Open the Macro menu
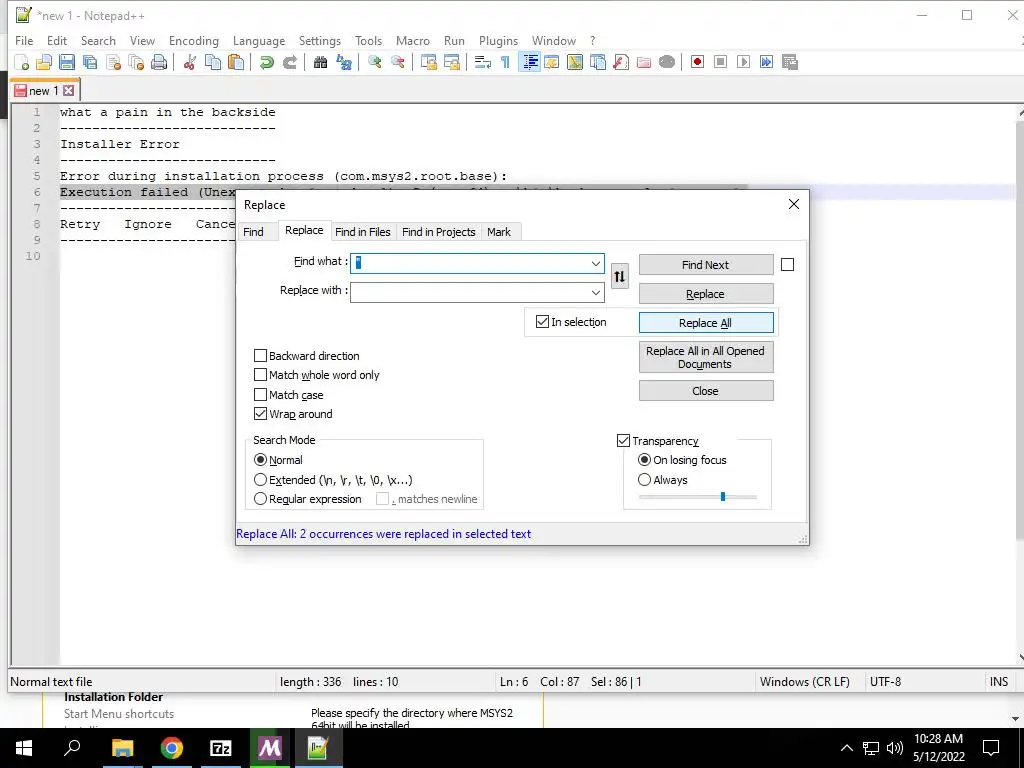 coord(413,40)
